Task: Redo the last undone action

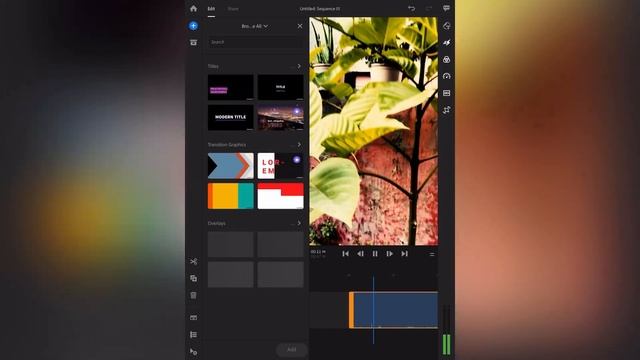Action: point(429,8)
